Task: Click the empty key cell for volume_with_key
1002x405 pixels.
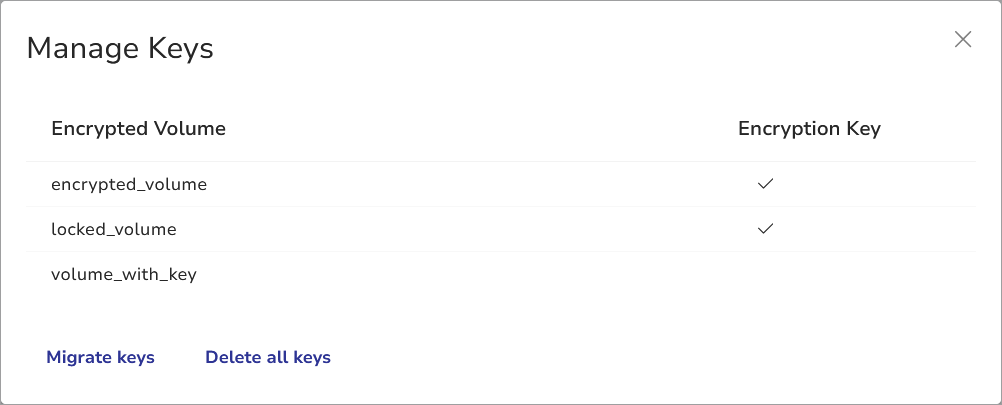Action: click(x=766, y=274)
